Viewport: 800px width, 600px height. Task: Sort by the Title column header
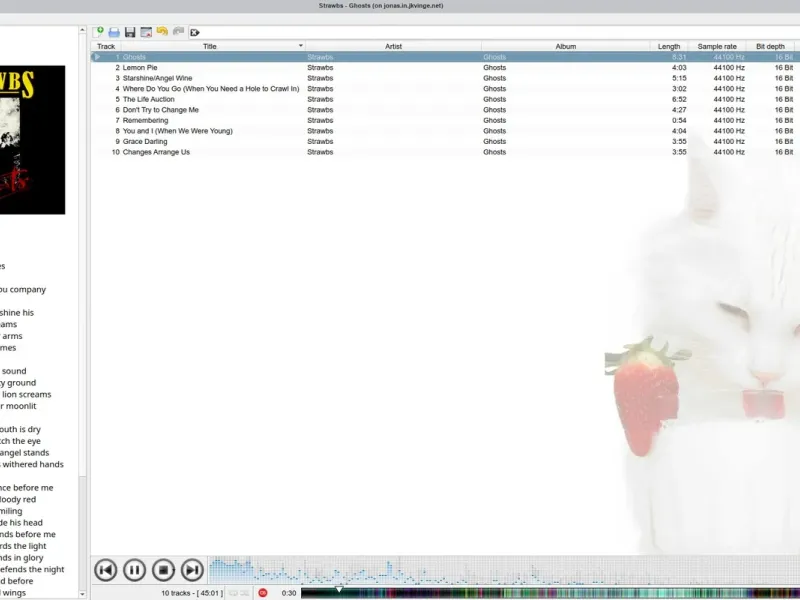pyautogui.click(x=210, y=46)
